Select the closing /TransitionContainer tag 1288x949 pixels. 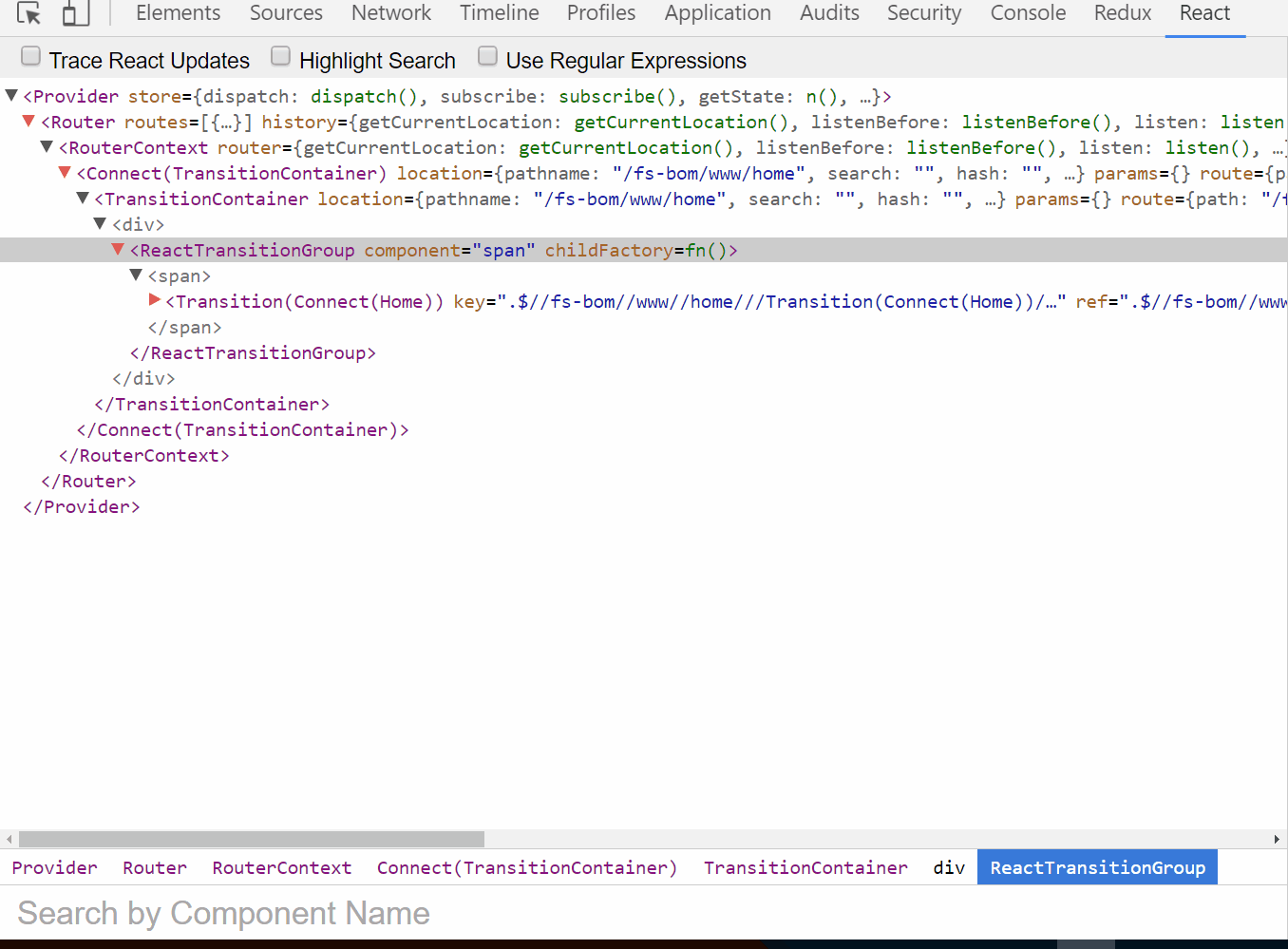point(212,404)
